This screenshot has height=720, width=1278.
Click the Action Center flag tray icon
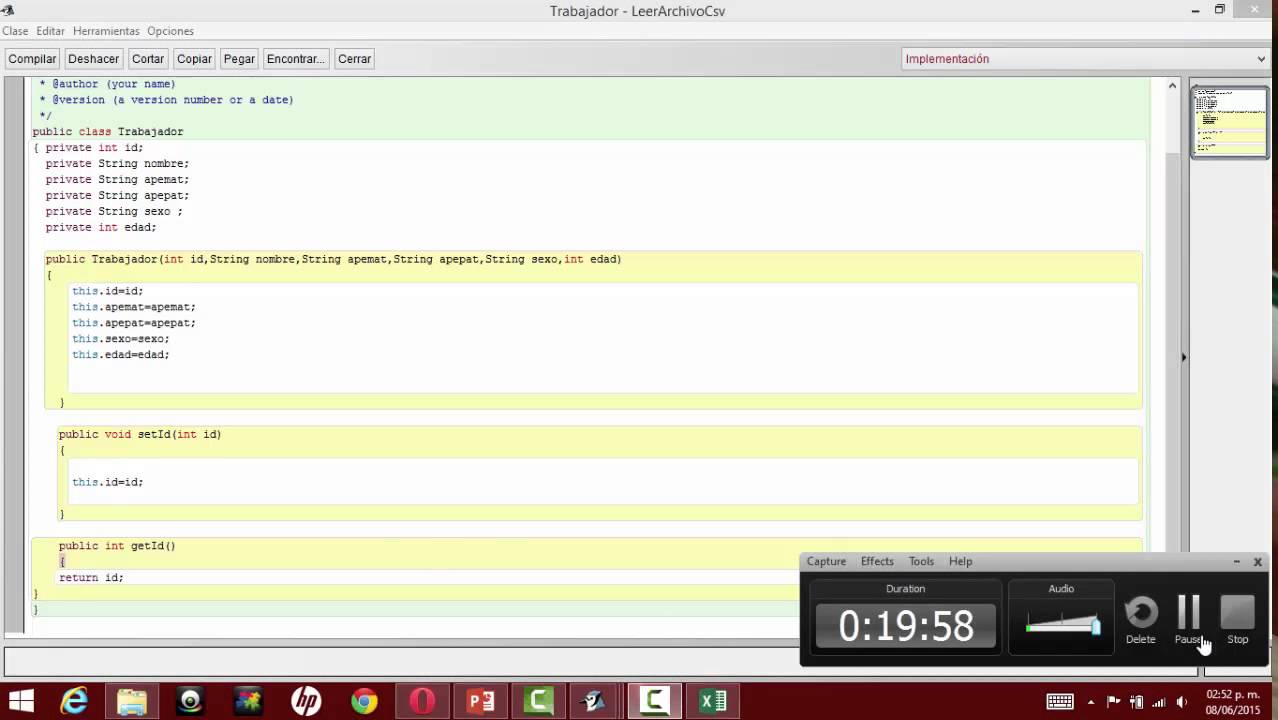(x=1113, y=702)
